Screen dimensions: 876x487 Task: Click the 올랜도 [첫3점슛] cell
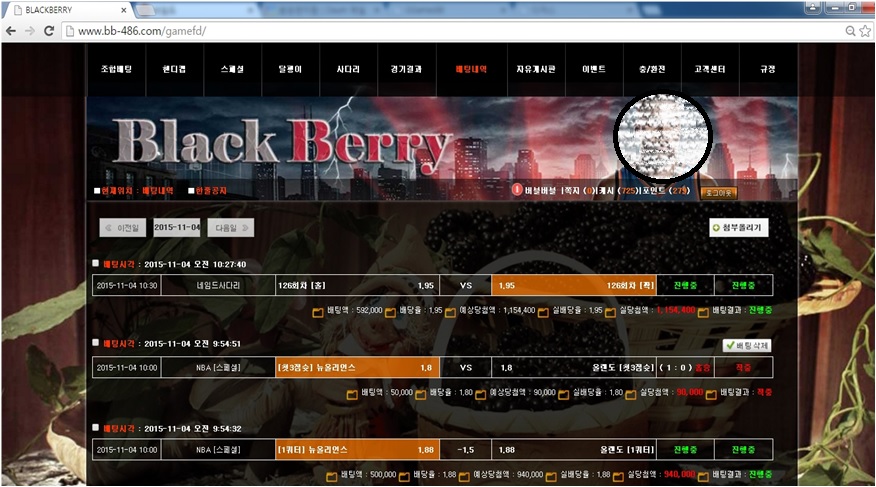tap(574, 367)
